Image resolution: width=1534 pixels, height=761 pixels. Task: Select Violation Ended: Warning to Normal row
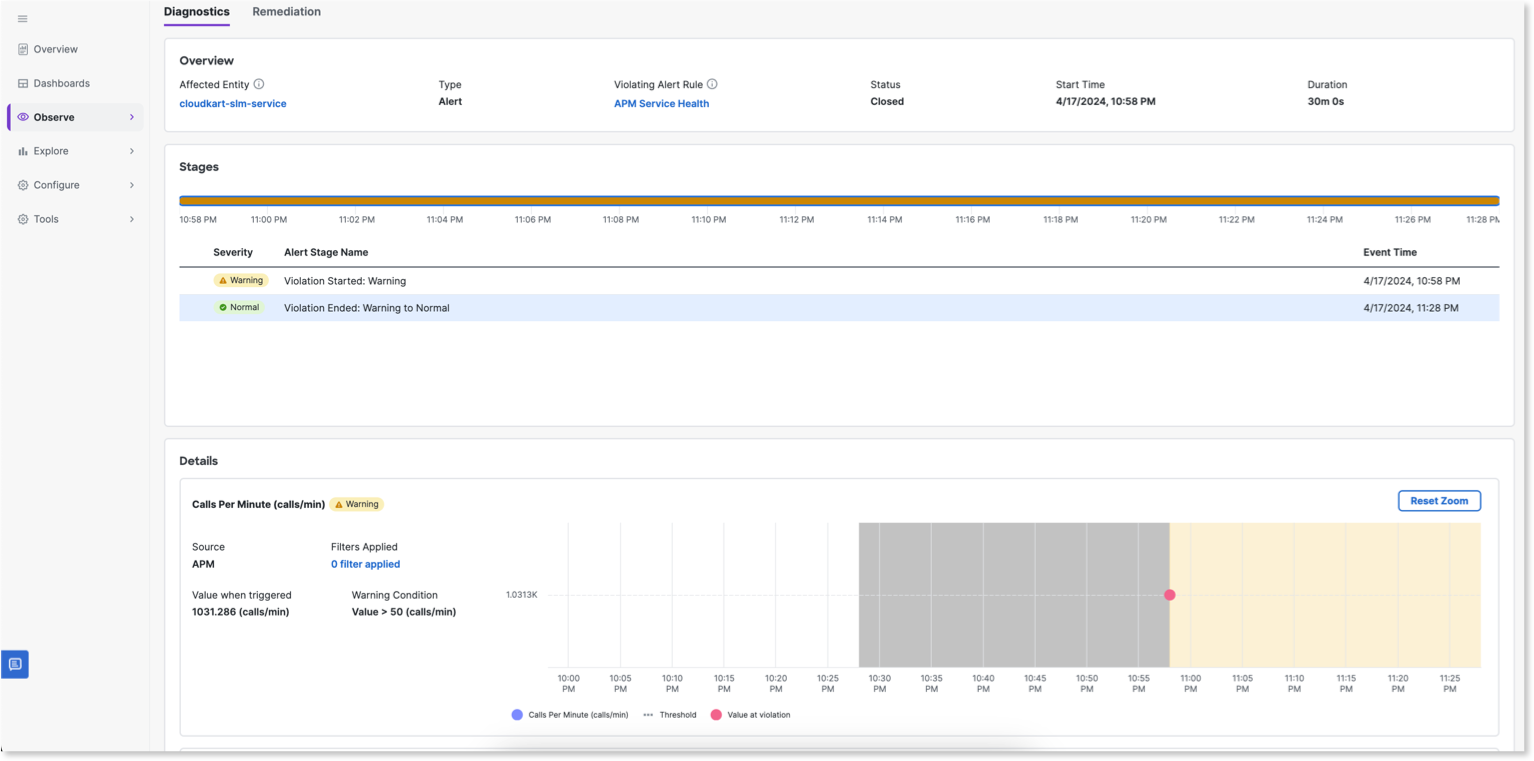point(839,308)
